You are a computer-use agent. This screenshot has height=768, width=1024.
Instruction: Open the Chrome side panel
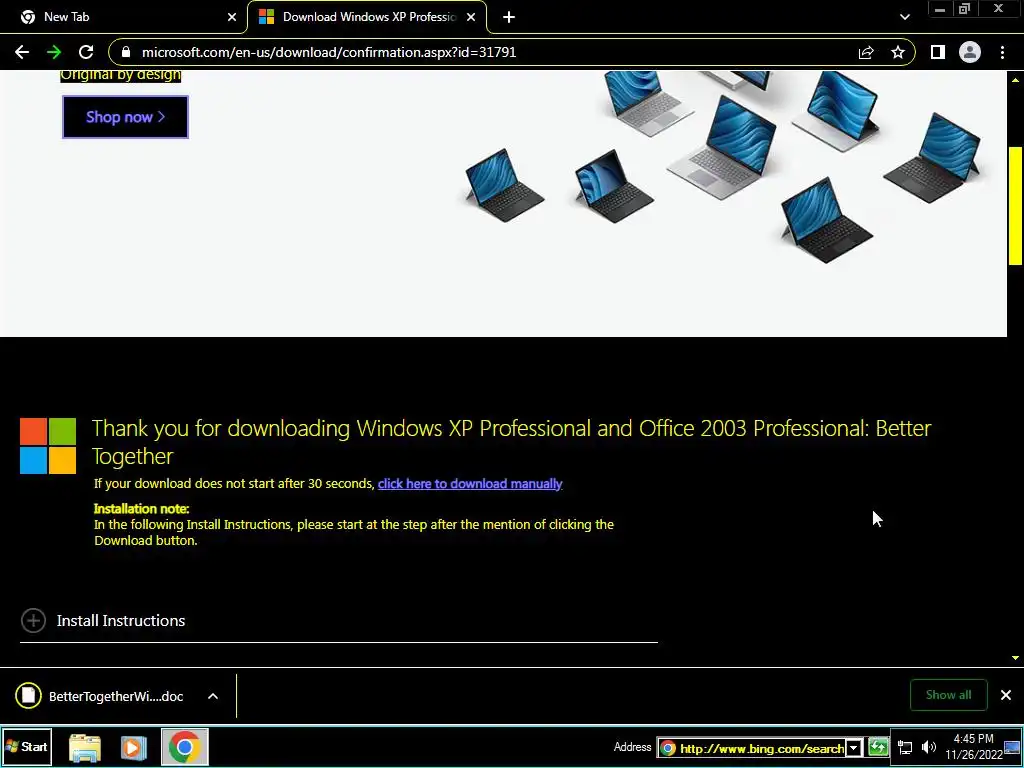(x=938, y=52)
